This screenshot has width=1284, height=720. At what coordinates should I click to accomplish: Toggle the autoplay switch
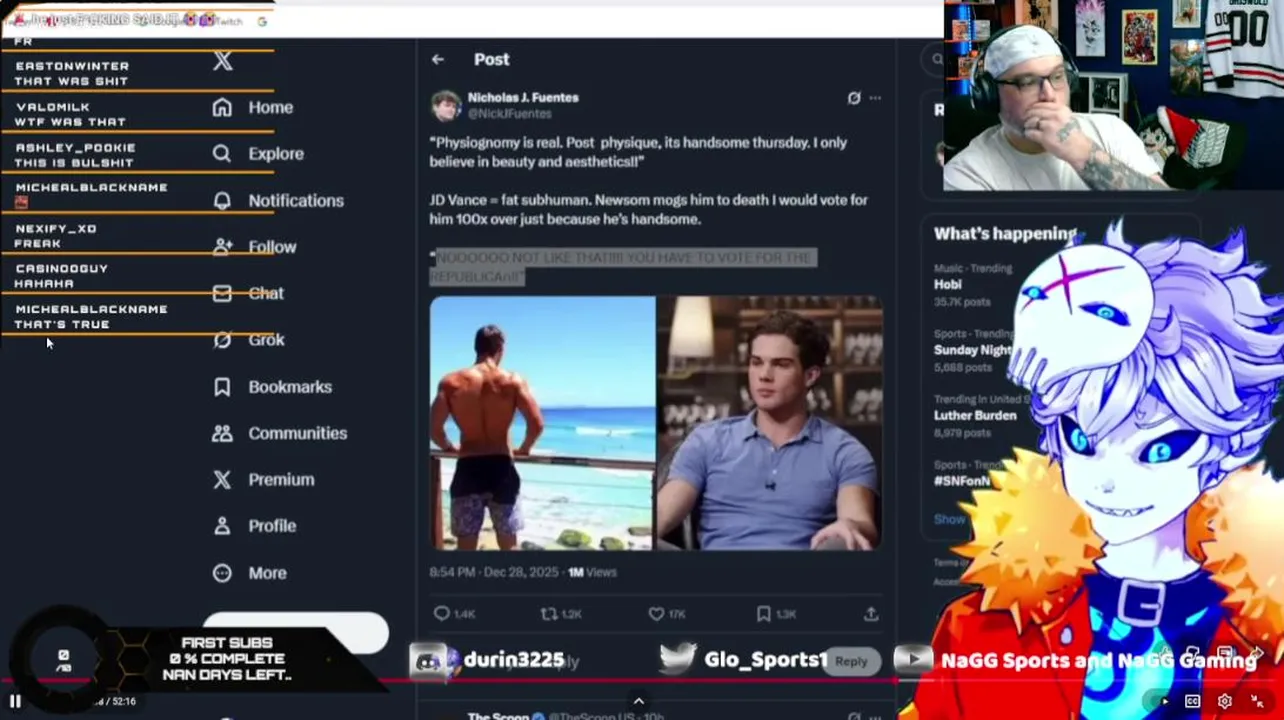[1160, 701]
